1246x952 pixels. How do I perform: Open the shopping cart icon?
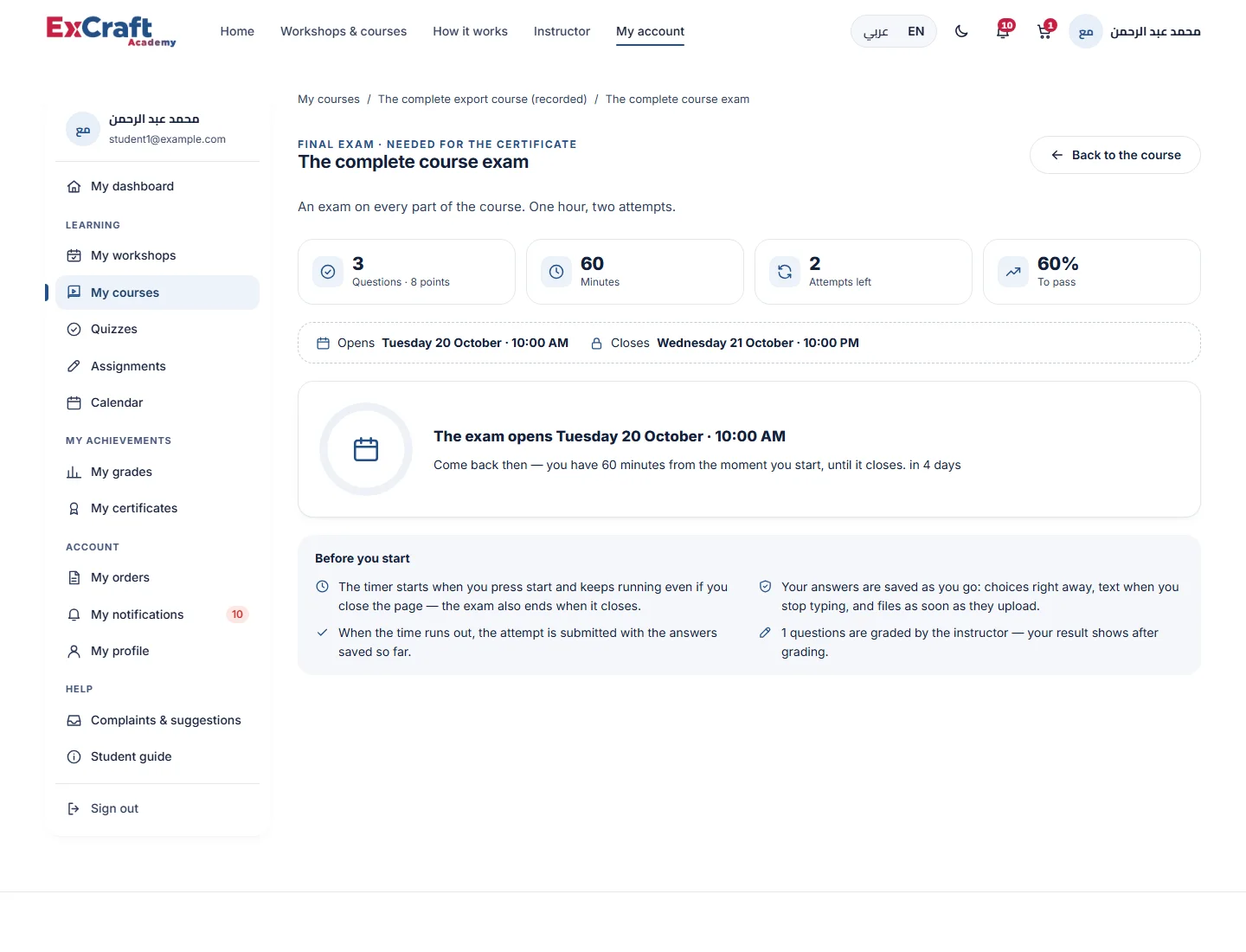pyautogui.click(x=1044, y=31)
